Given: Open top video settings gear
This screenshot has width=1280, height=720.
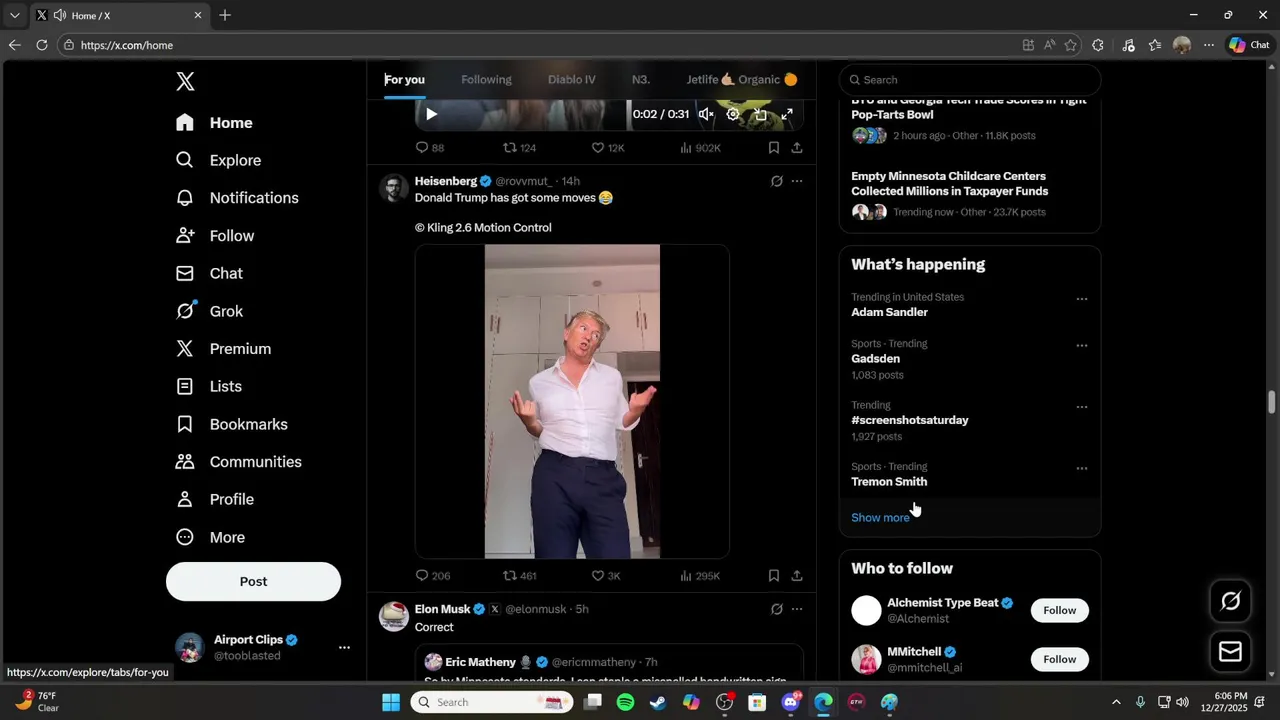Looking at the screenshot, I should 733,114.
